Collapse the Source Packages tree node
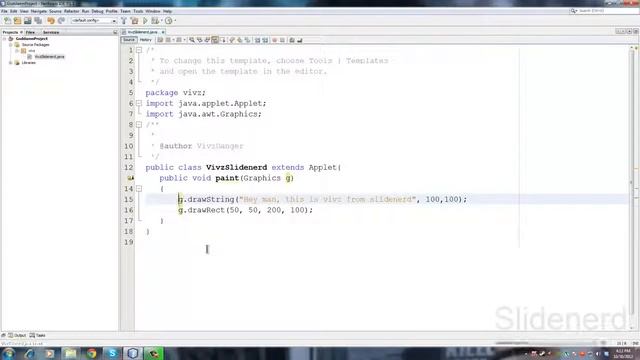Viewport: 640px width, 360px height. (11, 44)
